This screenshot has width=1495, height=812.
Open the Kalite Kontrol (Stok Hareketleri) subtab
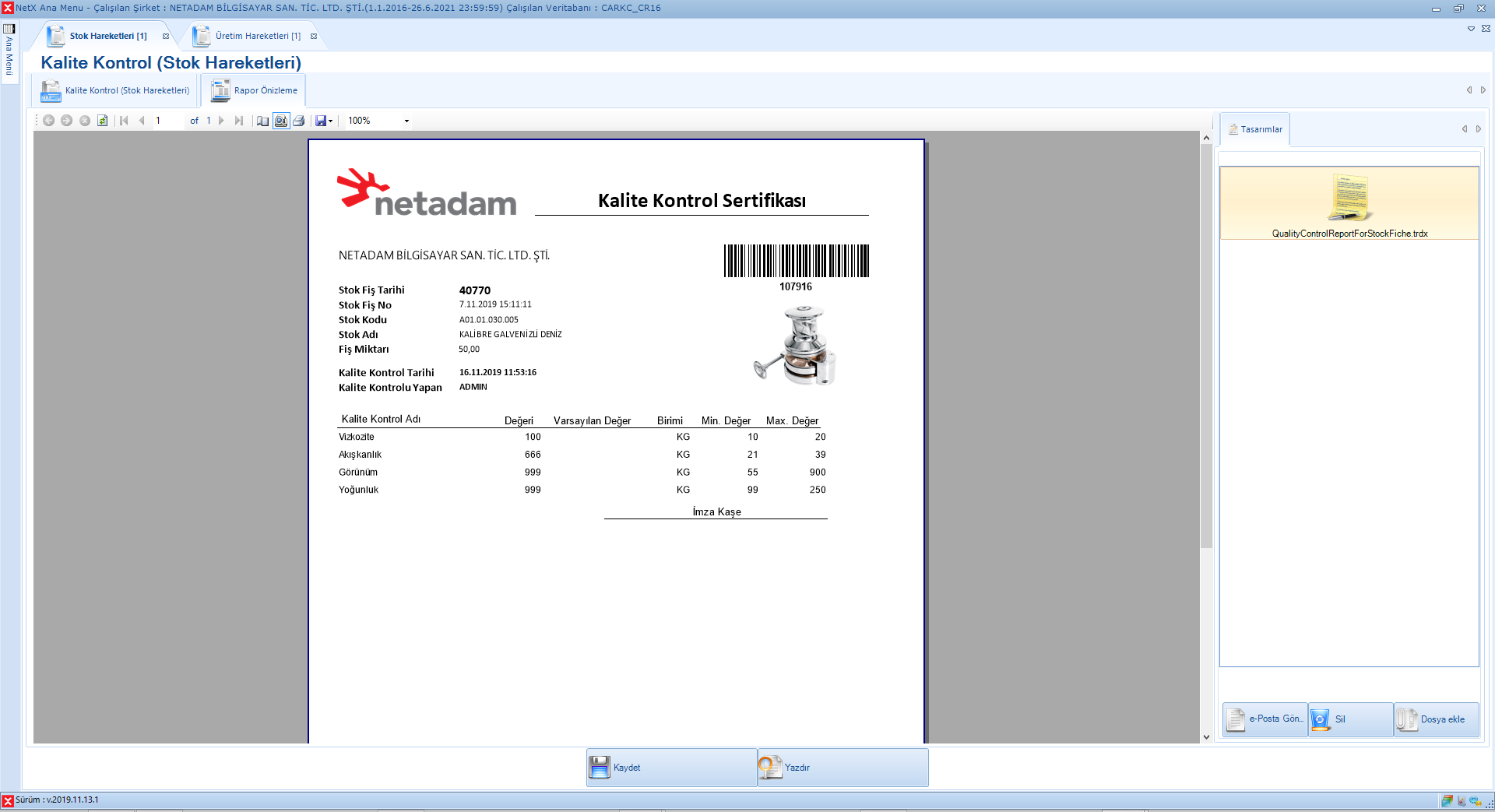click(x=117, y=90)
